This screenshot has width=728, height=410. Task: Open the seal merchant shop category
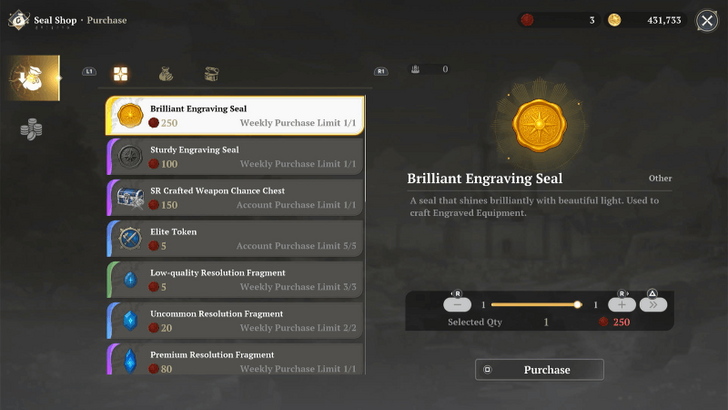pyautogui.click(x=31, y=78)
